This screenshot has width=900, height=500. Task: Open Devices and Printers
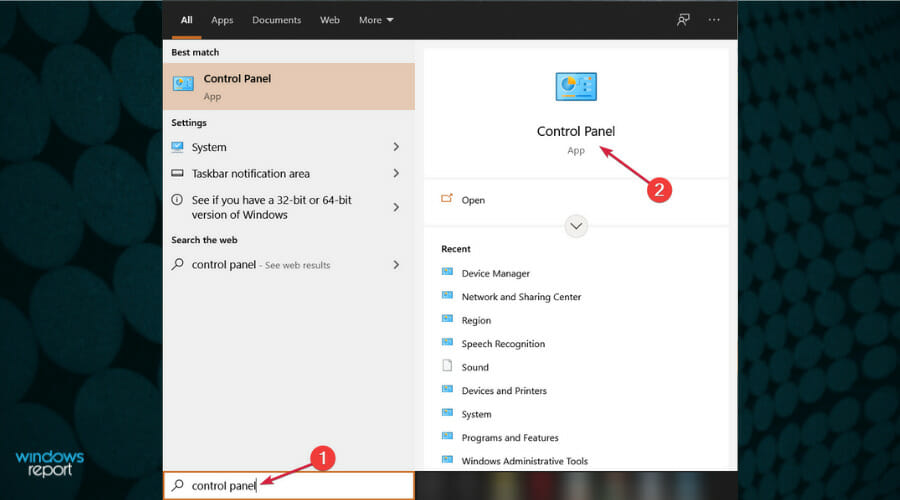click(x=504, y=391)
